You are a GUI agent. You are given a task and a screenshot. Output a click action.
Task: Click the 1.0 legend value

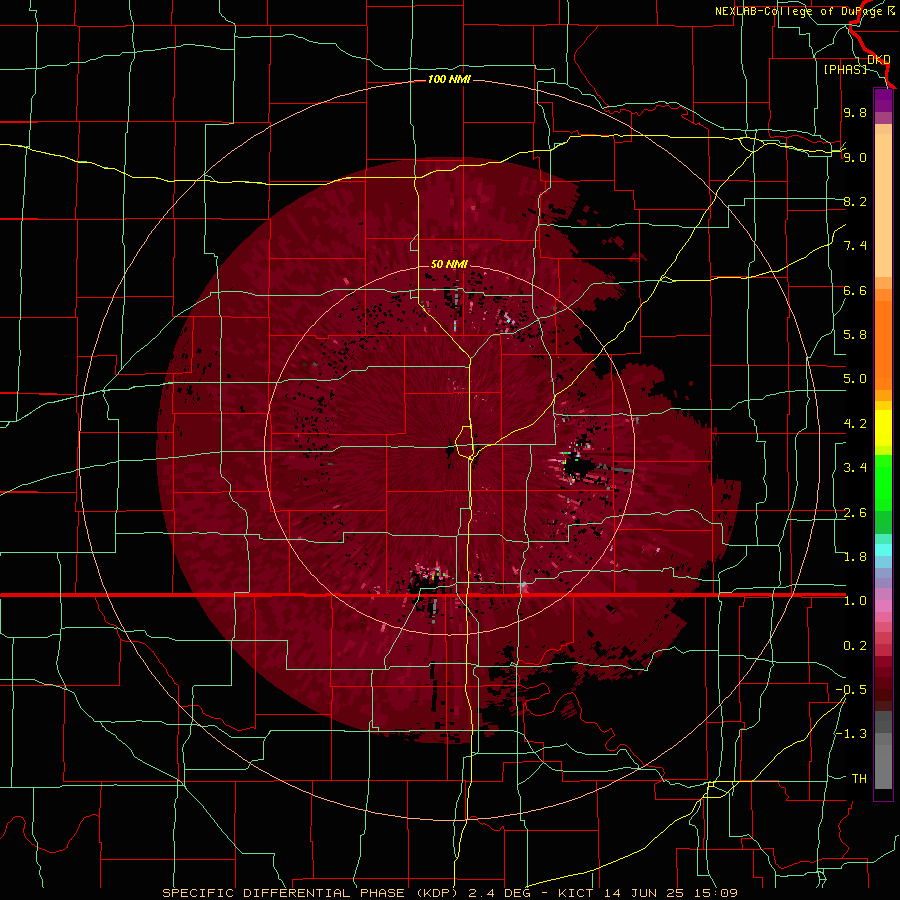(x=855, y=601)
